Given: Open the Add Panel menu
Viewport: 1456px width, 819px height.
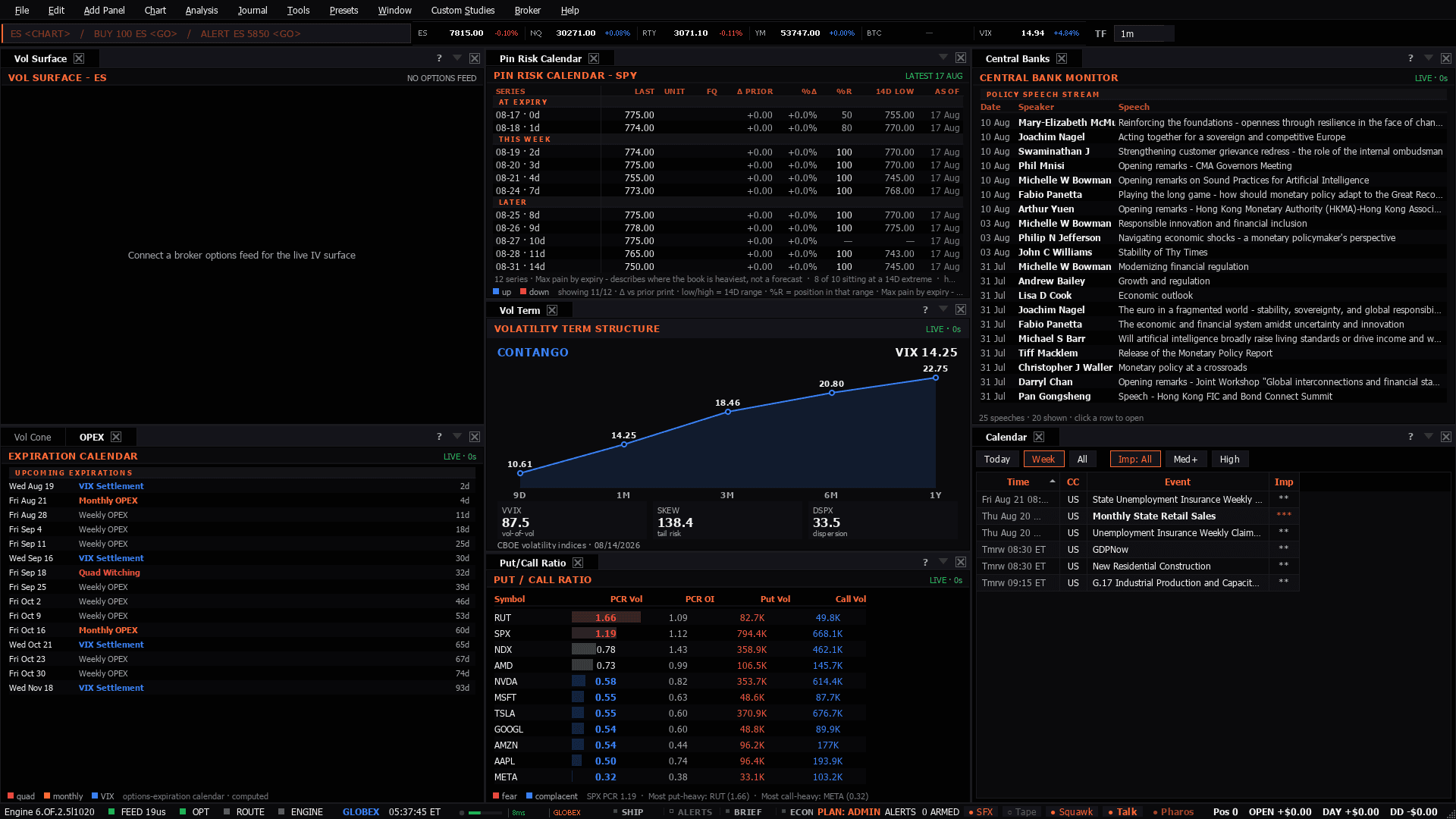Looking at the screenshot, I should click(104, 10).
